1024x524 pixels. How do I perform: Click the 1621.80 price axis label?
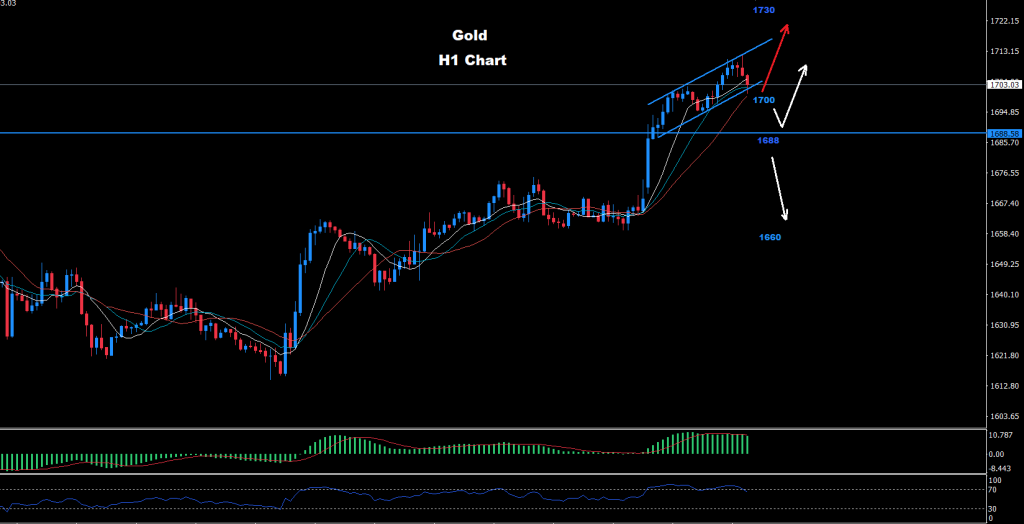(1004, 356)
